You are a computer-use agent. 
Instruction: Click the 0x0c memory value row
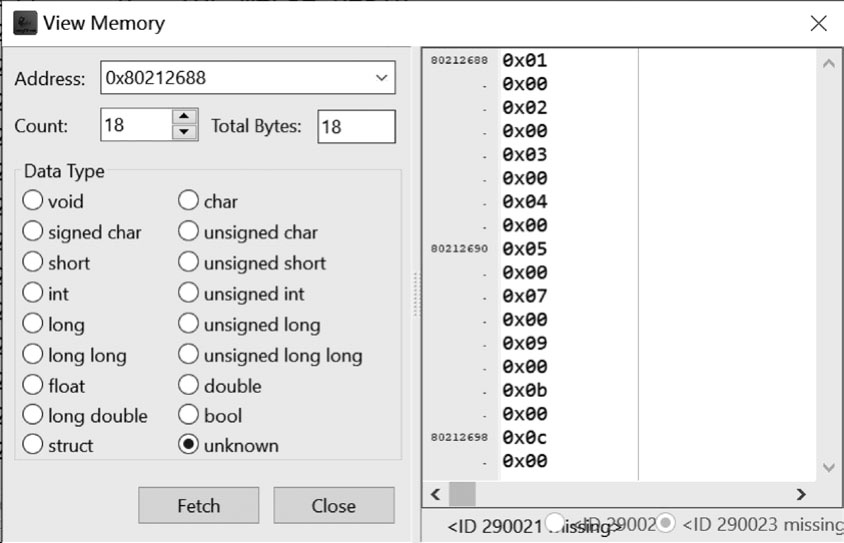point(525,438)
